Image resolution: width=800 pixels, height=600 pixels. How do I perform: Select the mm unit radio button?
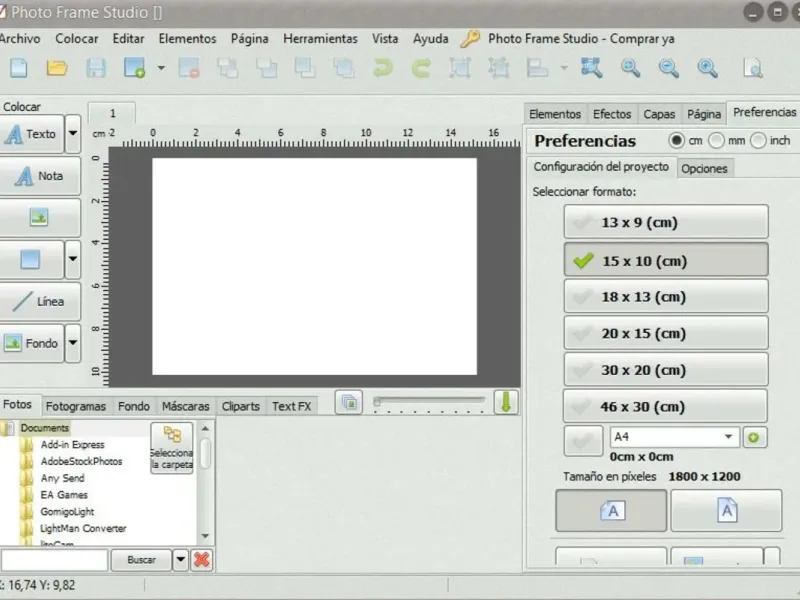click(717, 141)
